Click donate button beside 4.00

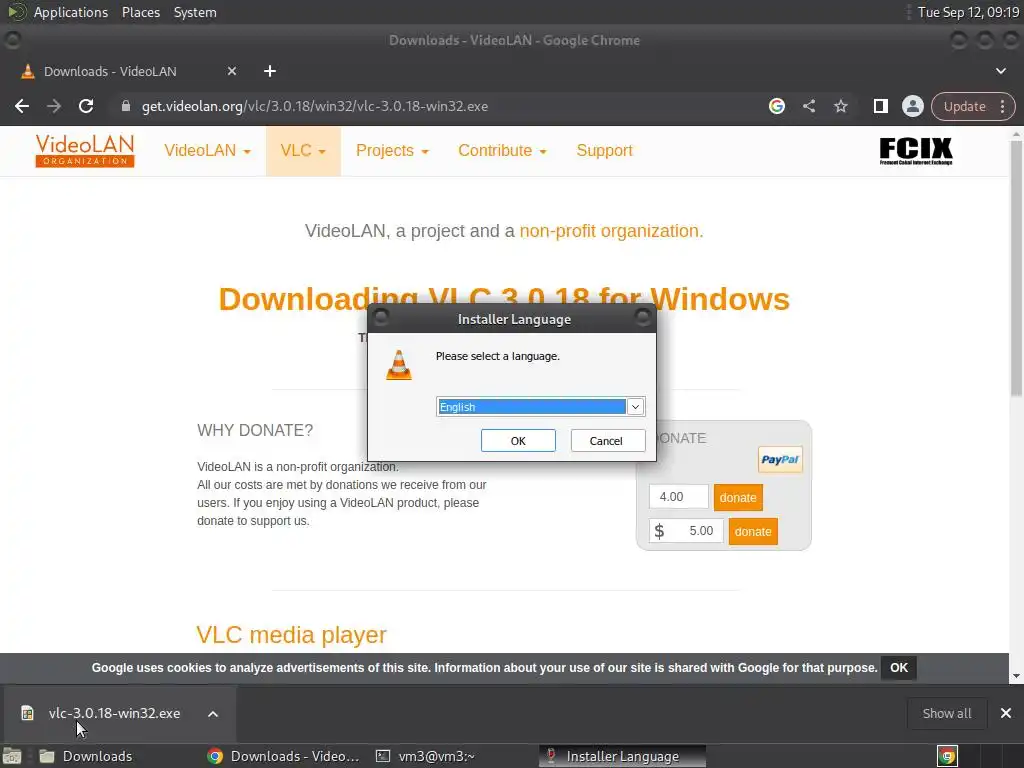(738, 498)
